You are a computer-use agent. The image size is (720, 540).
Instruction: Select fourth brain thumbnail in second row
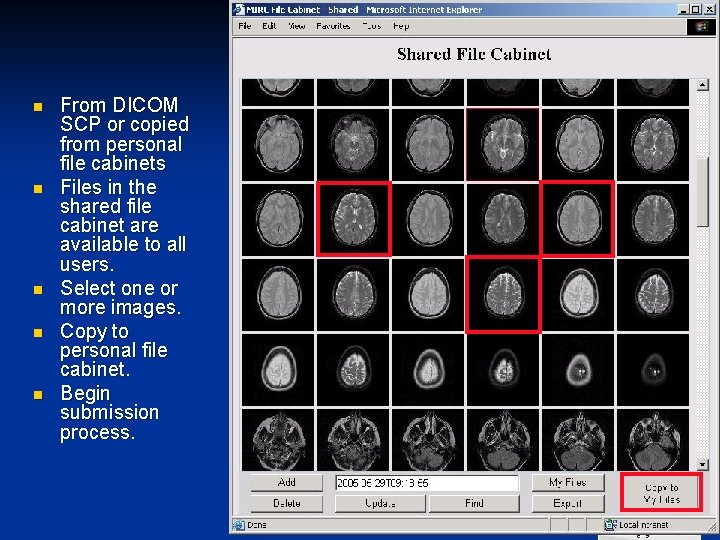[x=503, y=145]
